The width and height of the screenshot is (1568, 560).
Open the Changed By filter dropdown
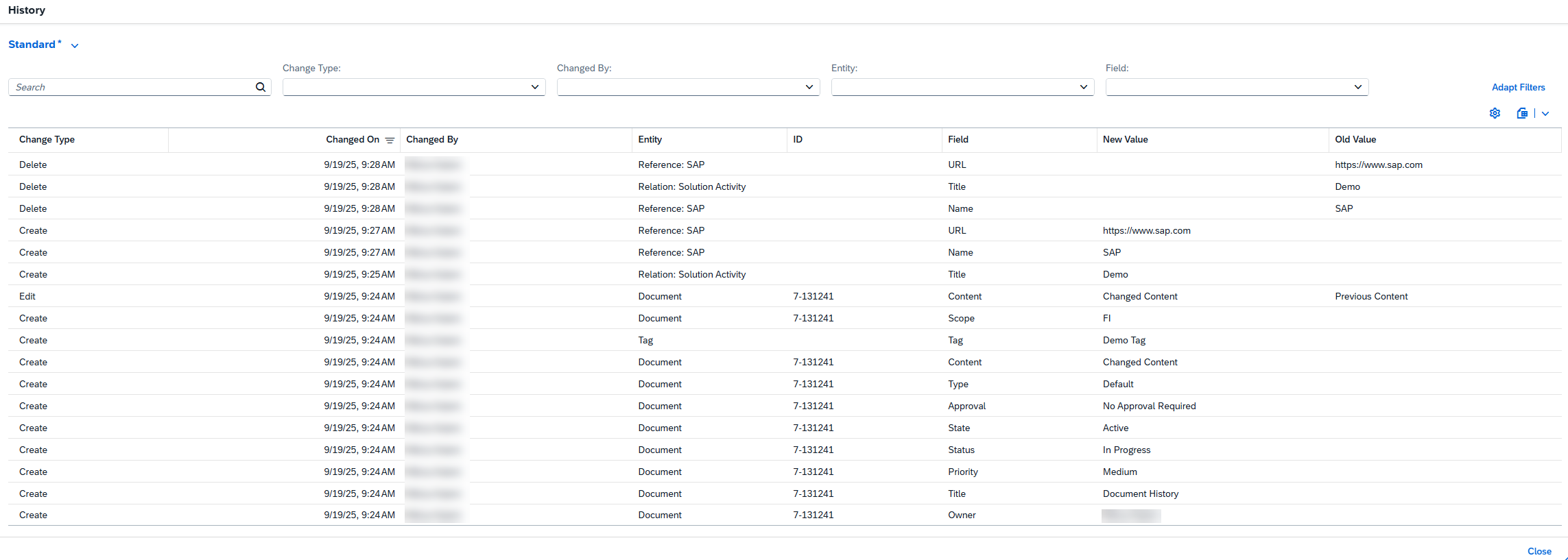tap(809, 87)
